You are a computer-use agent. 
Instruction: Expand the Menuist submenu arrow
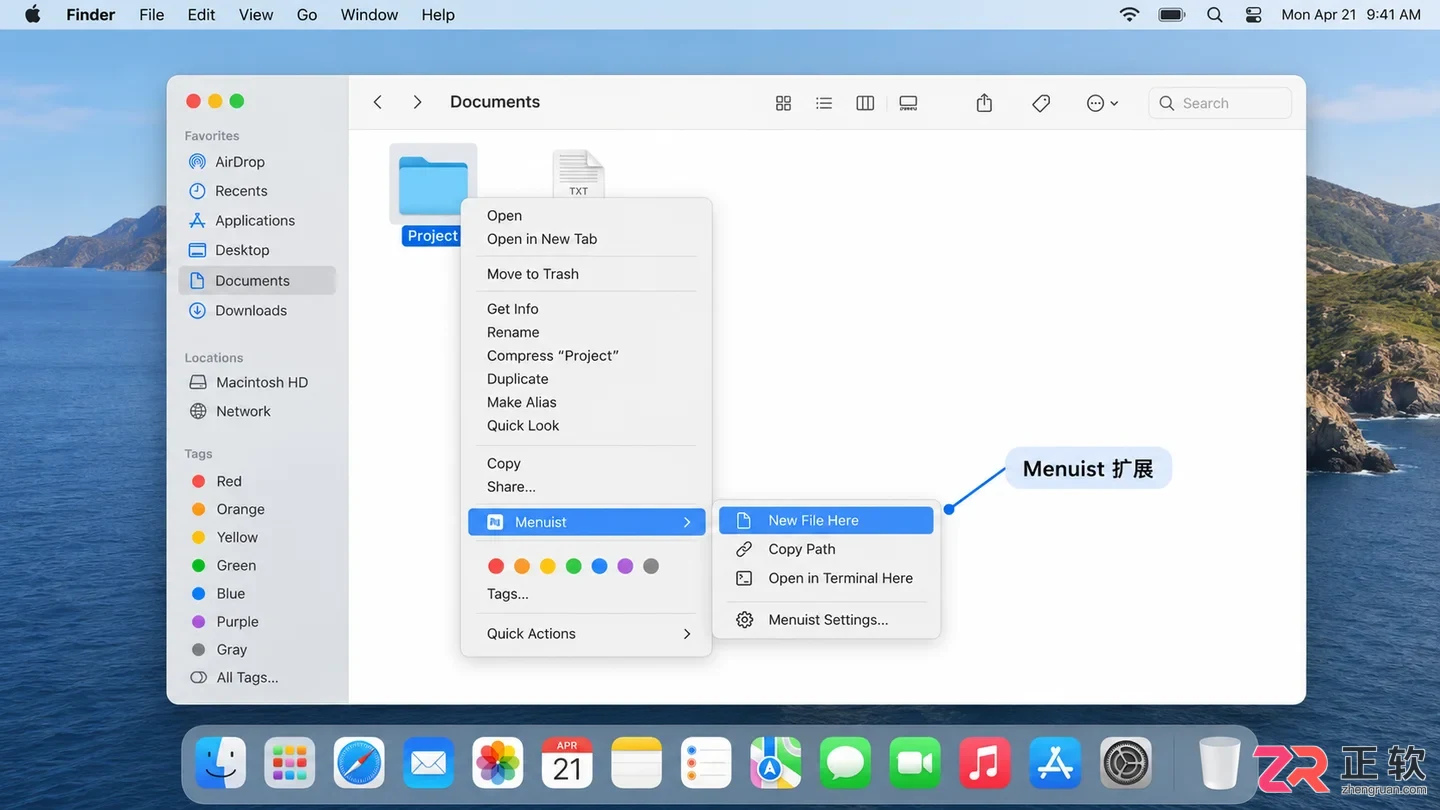point(687,522)
